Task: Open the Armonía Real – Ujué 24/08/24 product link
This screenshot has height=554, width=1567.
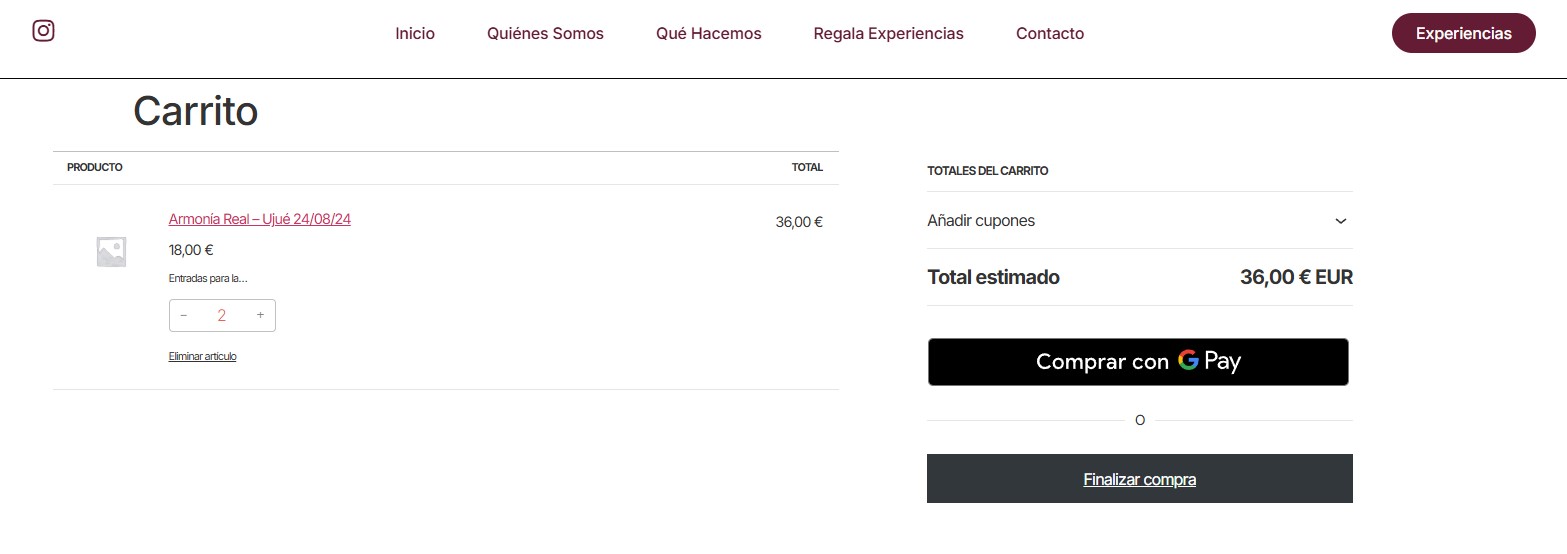Action: pyautogui.click(x=259, y=220)
